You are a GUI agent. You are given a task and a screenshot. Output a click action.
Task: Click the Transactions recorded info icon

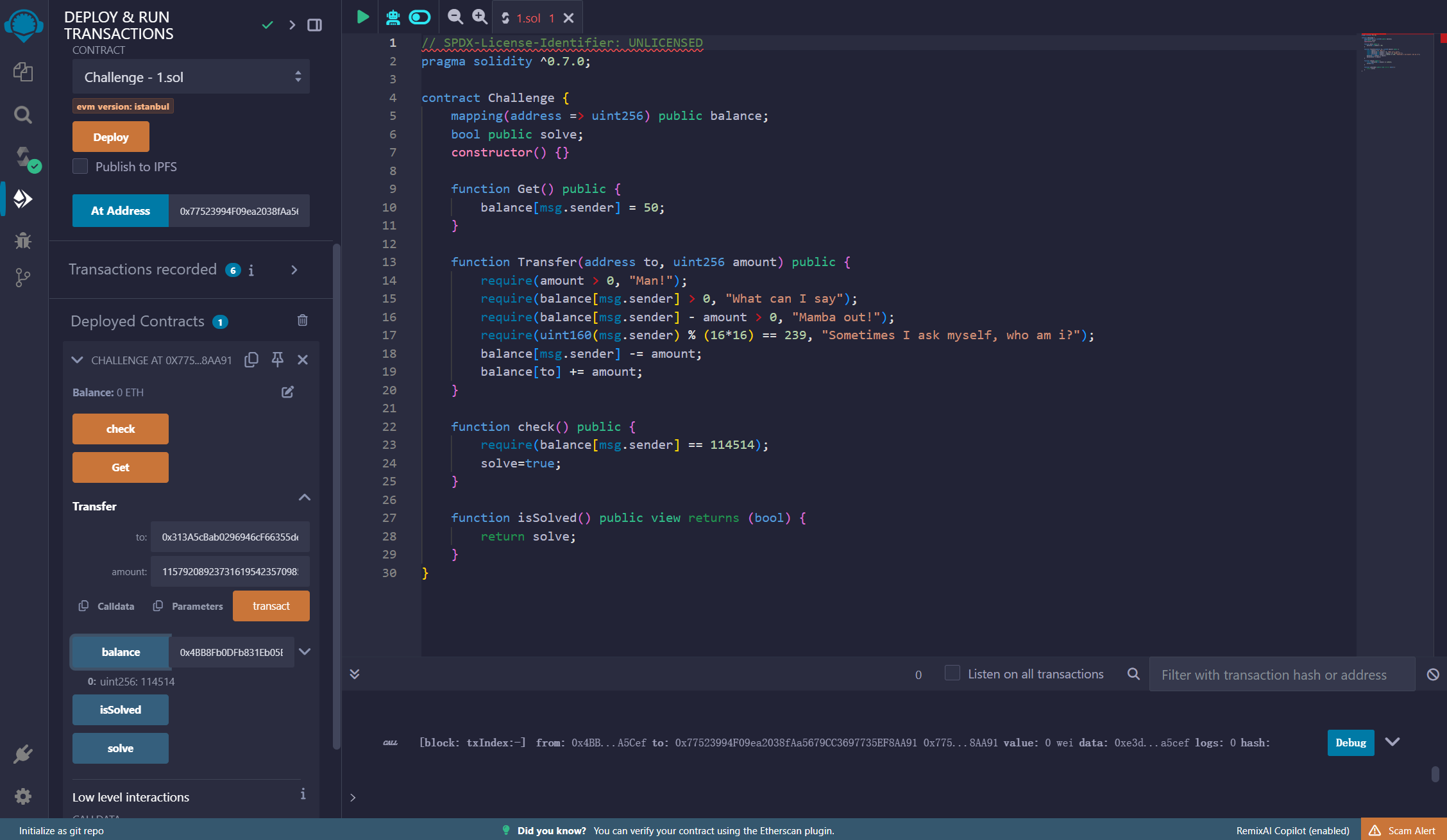[251, 271]
